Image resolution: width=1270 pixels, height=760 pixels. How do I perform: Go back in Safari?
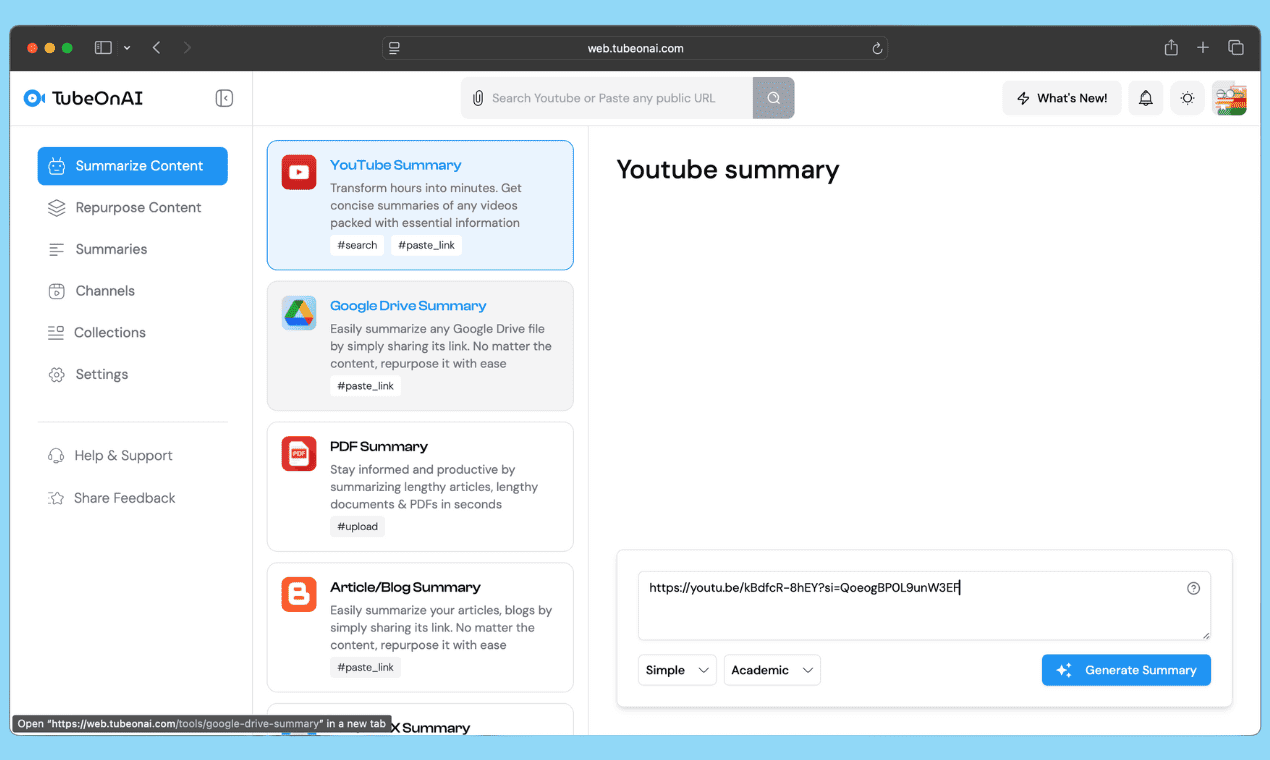click(156, 48)
